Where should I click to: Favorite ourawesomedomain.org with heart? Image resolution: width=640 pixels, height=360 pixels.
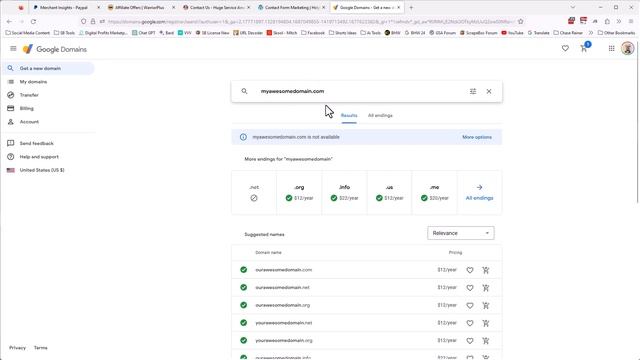(470, 305)
